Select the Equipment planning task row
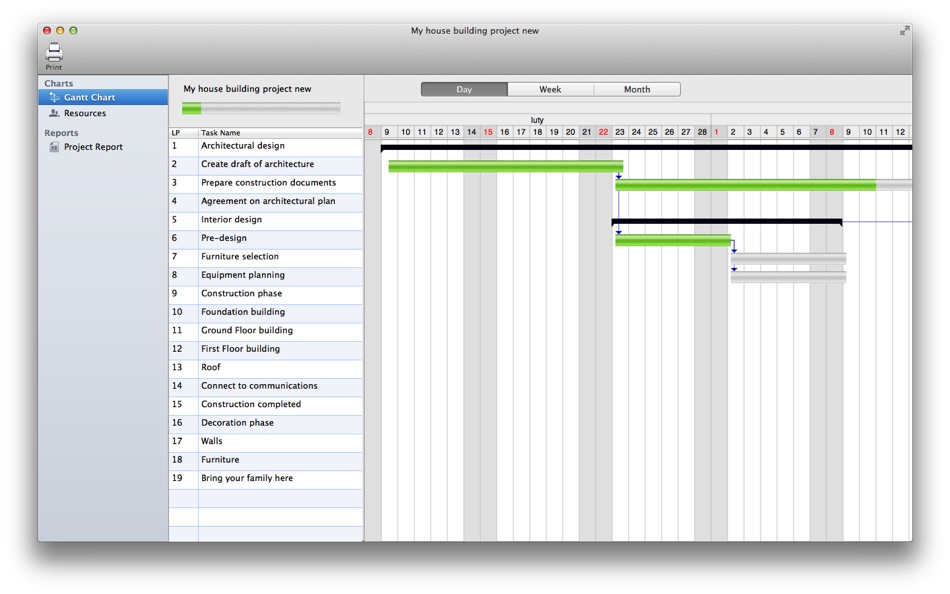This screenshot has width=950, height=594. [x=266, y=275]
